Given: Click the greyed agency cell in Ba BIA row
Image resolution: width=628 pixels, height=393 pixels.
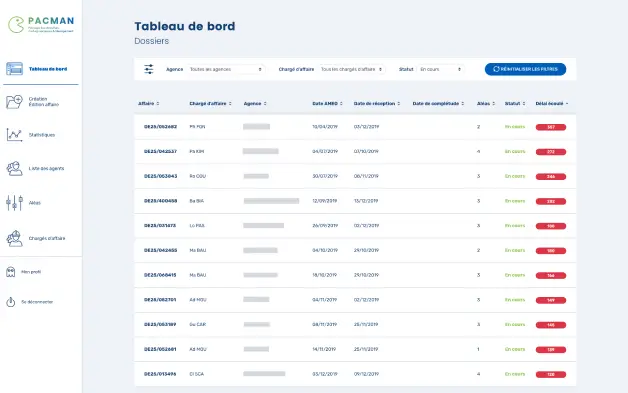Looking at the screenshot, I should [x=271, y=201].
